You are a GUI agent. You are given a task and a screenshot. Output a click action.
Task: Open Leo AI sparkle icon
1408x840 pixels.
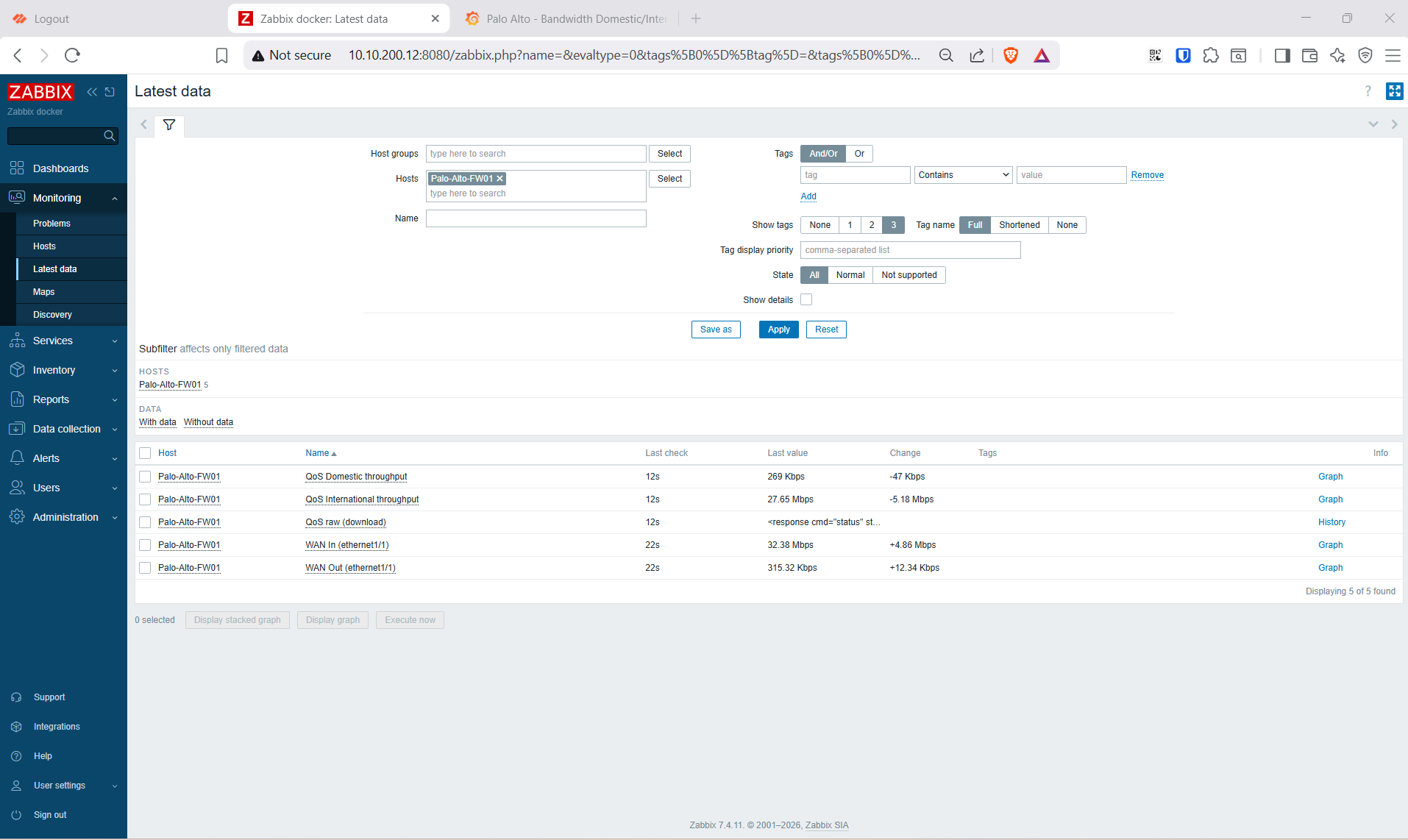coord(1337,55)
